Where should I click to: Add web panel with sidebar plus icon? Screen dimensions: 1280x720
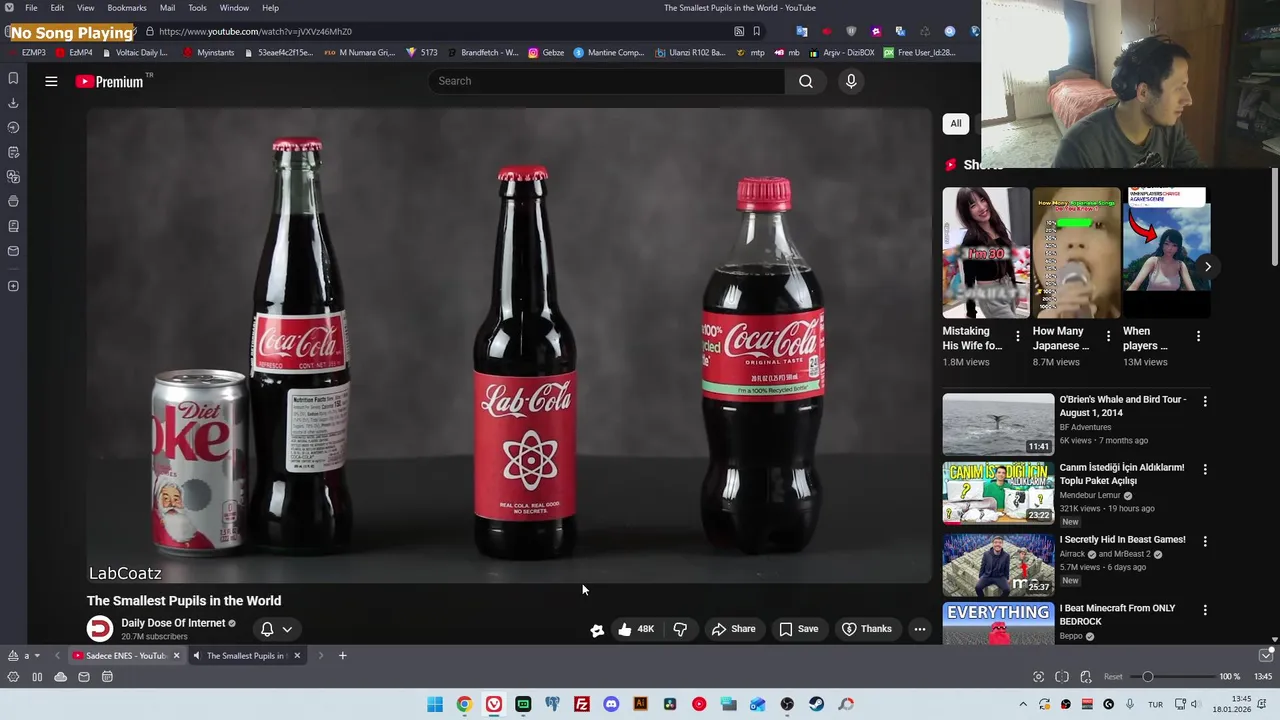(13, 286)
